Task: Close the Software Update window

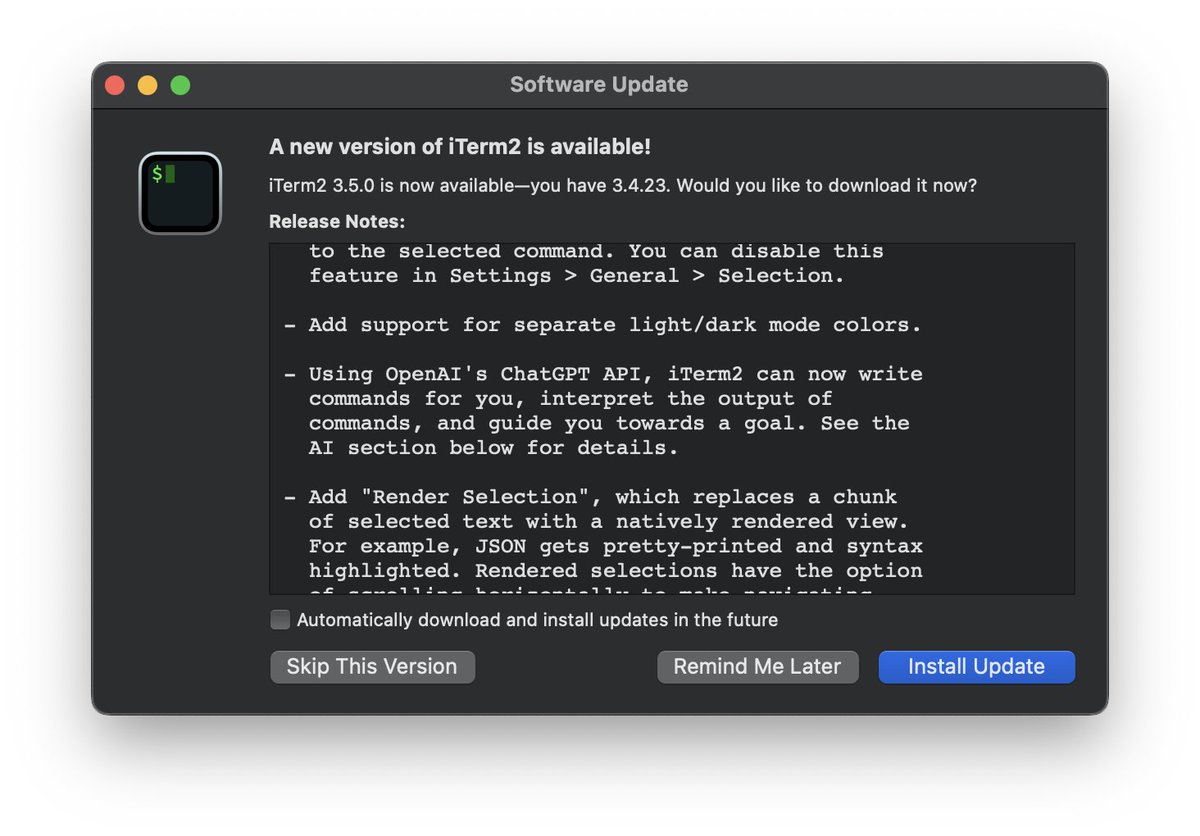Action: (115, 85)
